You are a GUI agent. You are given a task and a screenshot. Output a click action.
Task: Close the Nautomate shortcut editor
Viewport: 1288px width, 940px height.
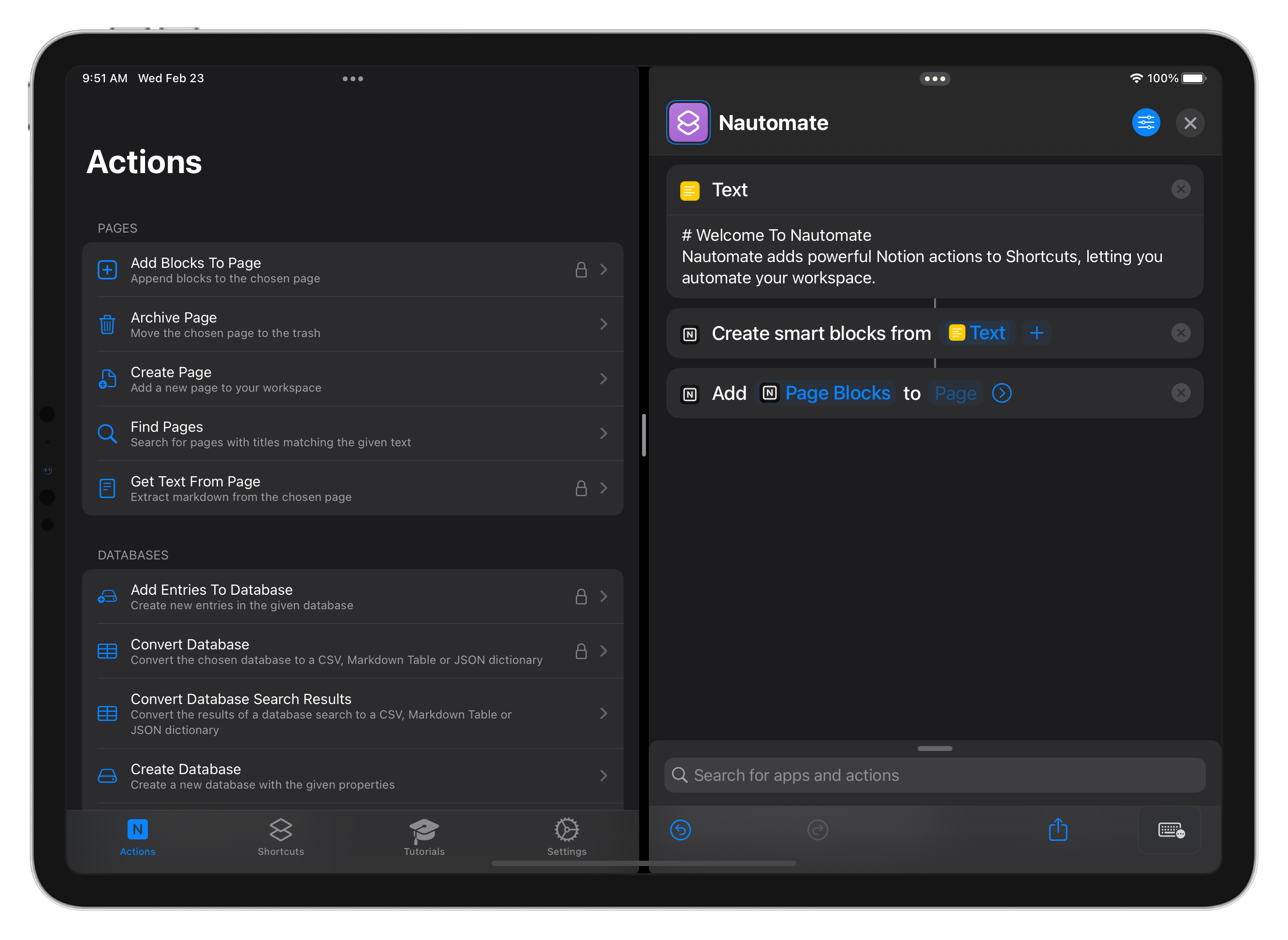point(1189,123)
